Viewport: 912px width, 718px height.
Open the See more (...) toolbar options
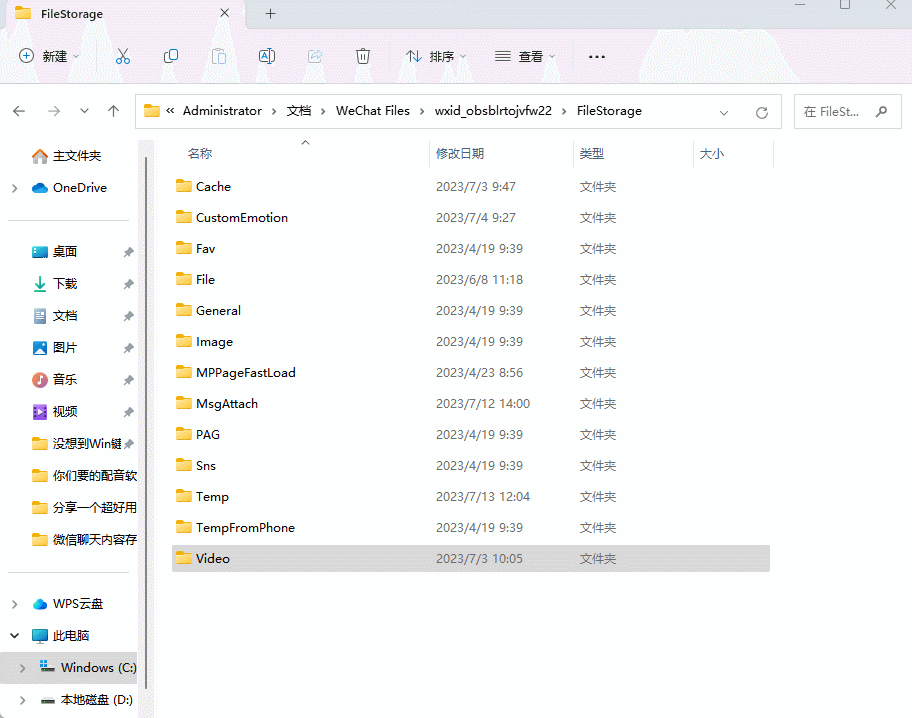597,57
